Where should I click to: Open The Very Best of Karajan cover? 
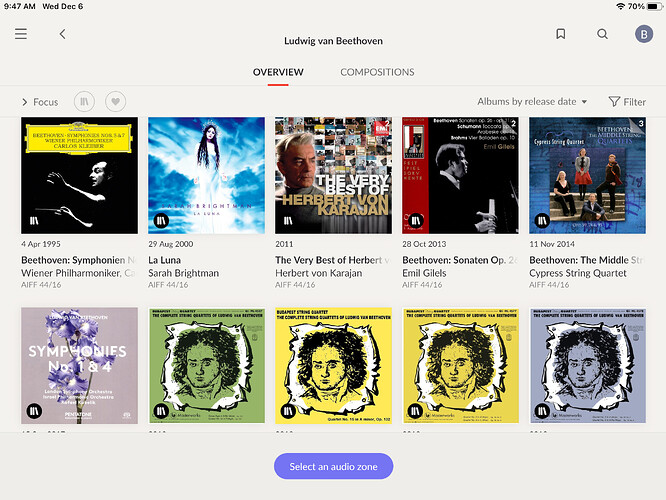[333, 175]
